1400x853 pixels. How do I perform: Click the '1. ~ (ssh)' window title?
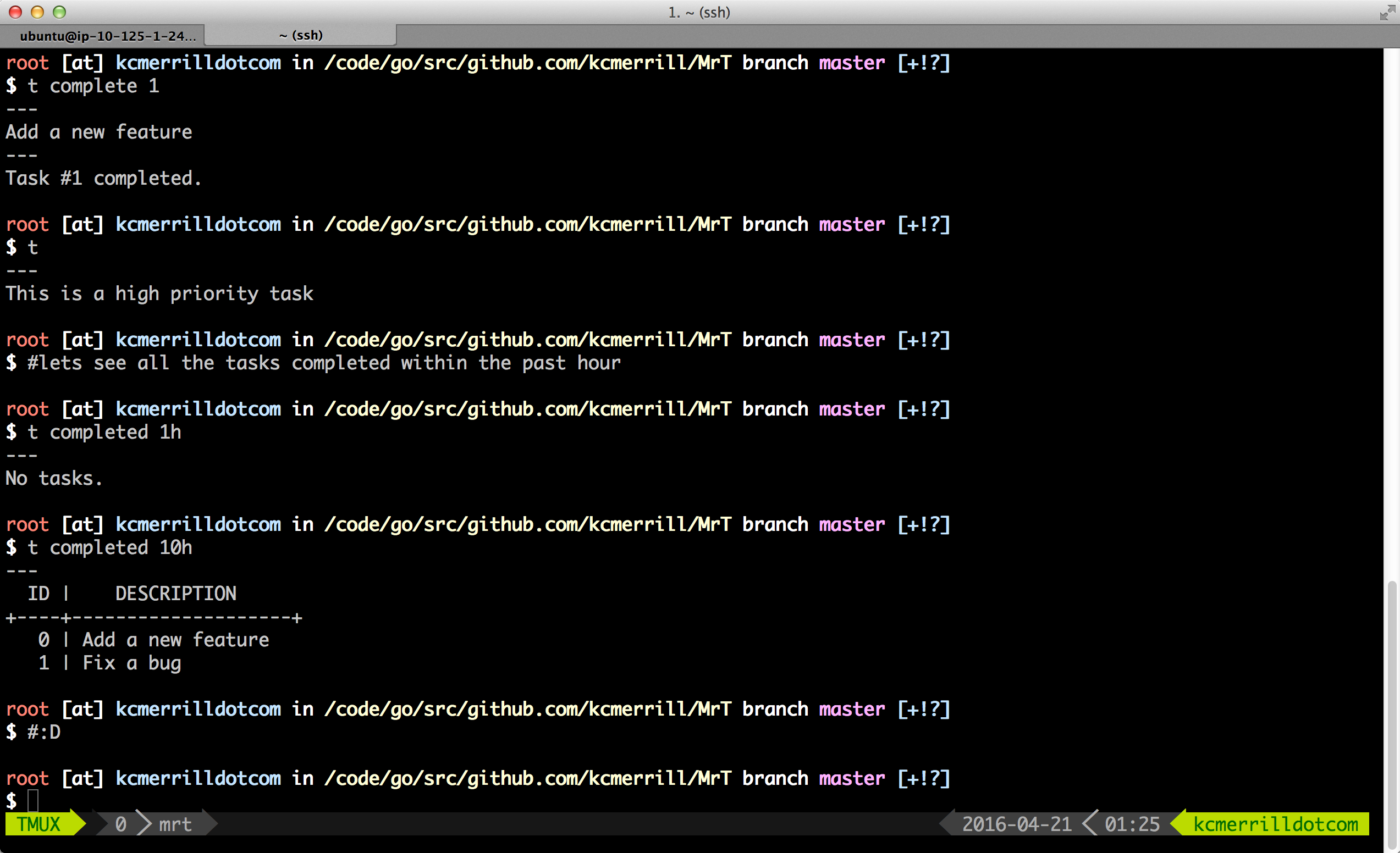point(699,12)
